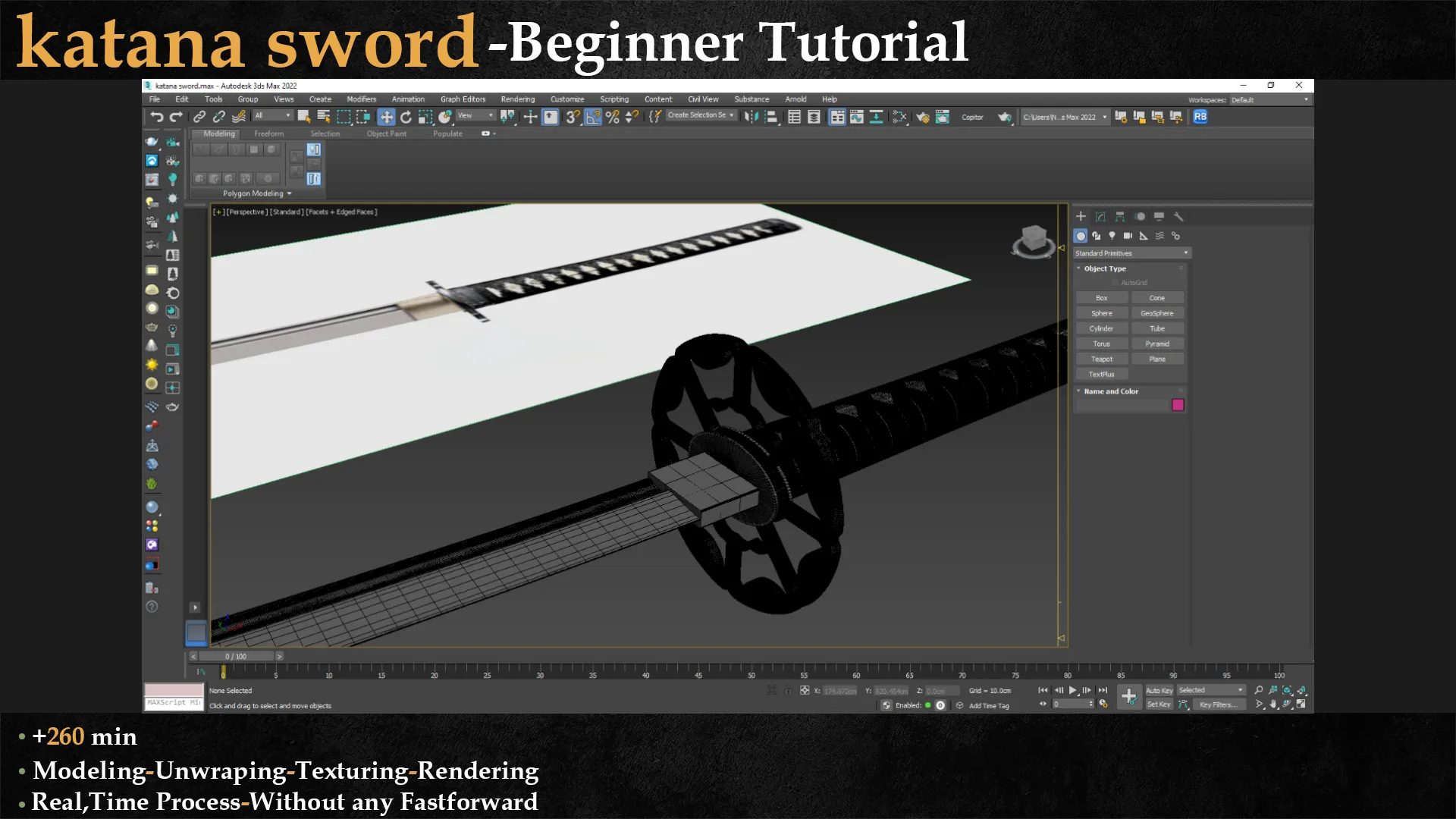The height and width of the screenshot is (819, 1456).
Task: Maximize the viewport toggle icon
Action: 1300,704
